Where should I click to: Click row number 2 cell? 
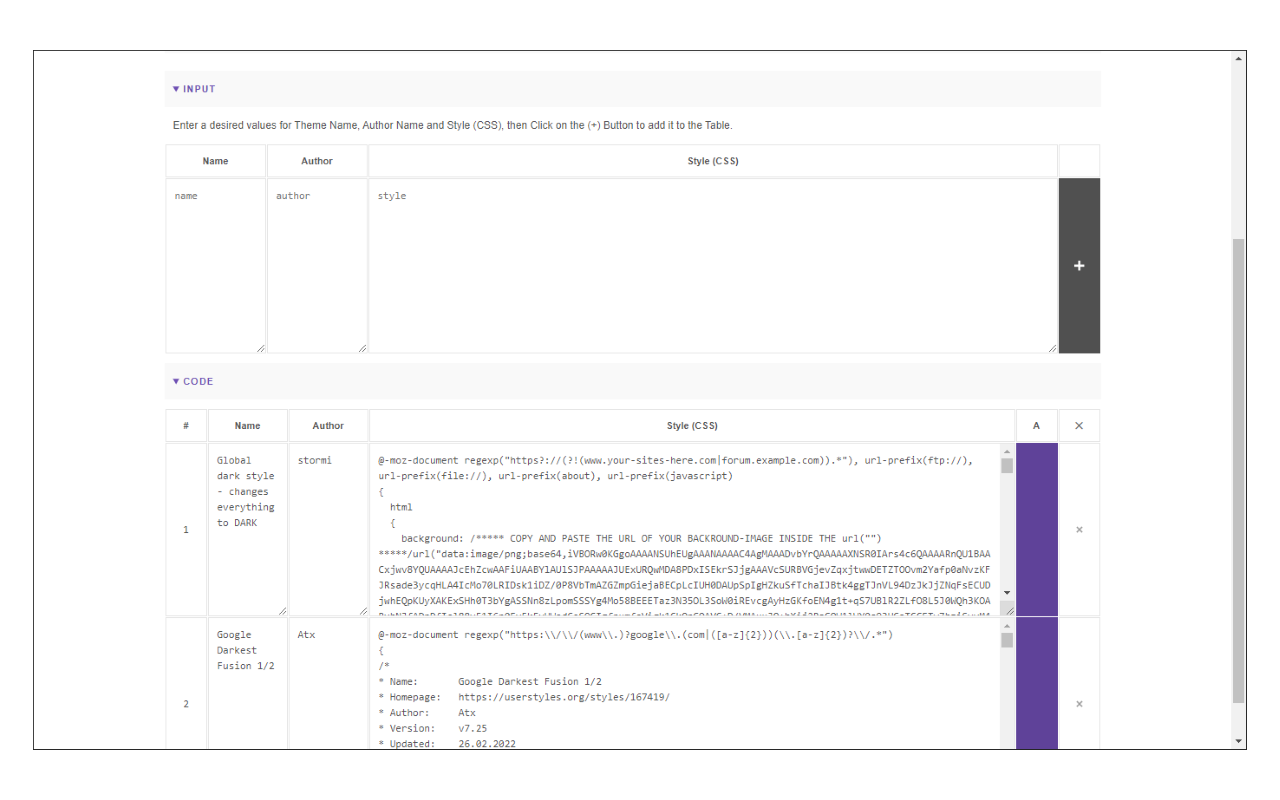(186, 704)
